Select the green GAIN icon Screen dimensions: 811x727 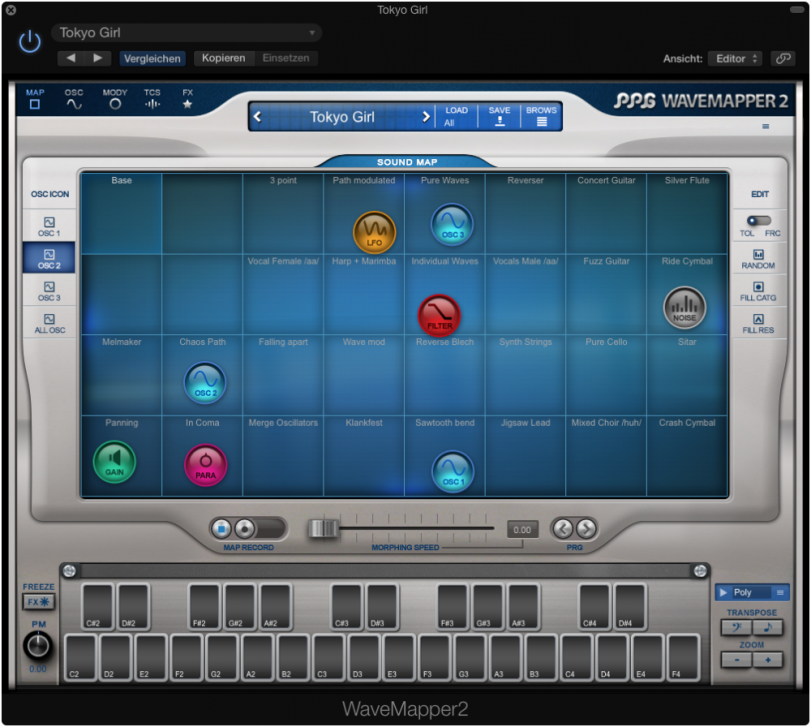[x=114, y=462]
